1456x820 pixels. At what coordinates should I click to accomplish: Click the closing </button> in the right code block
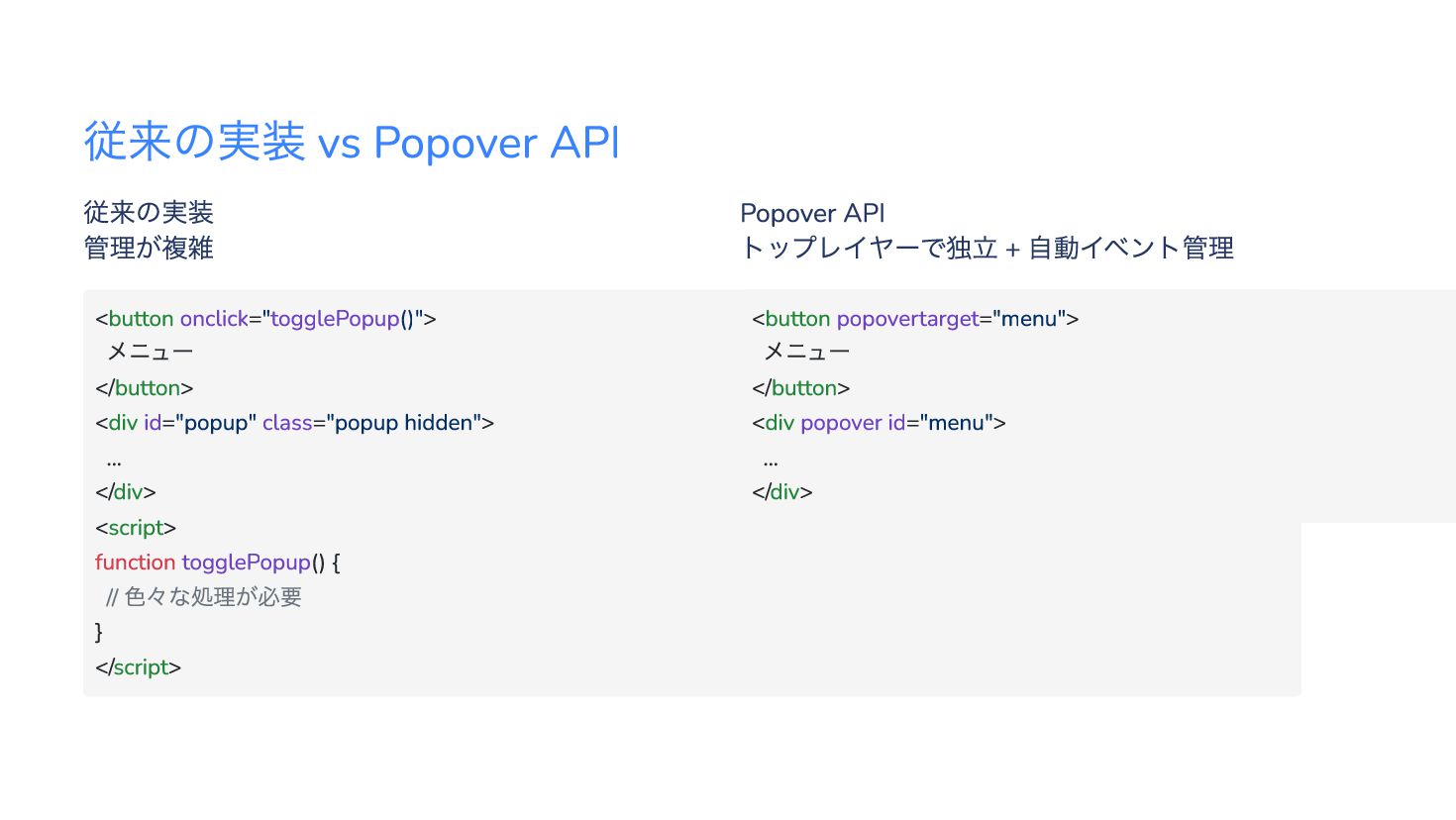pyautogui.click(x=801, y=388)
